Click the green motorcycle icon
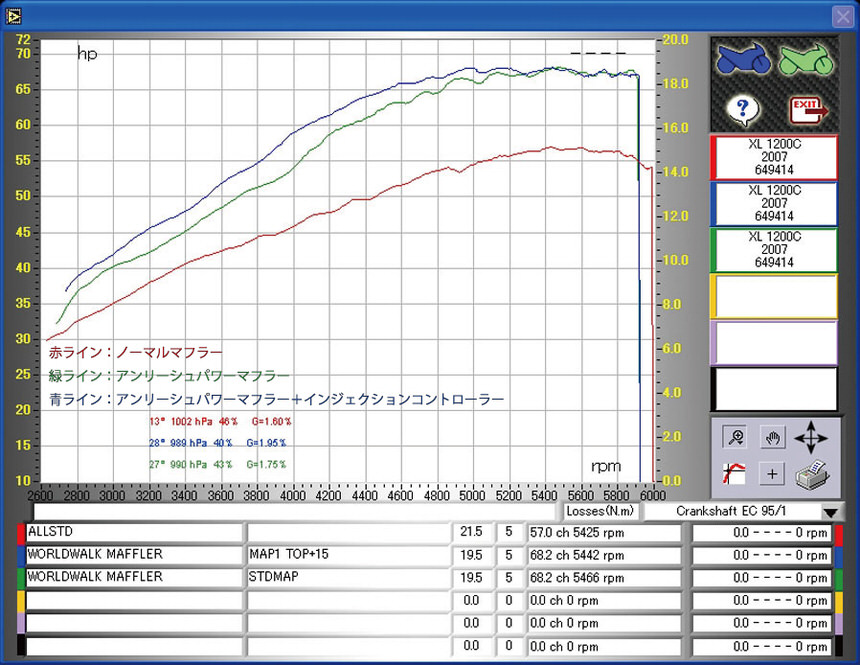This screenshot has height=665, width=860. (x=805, y=61)
